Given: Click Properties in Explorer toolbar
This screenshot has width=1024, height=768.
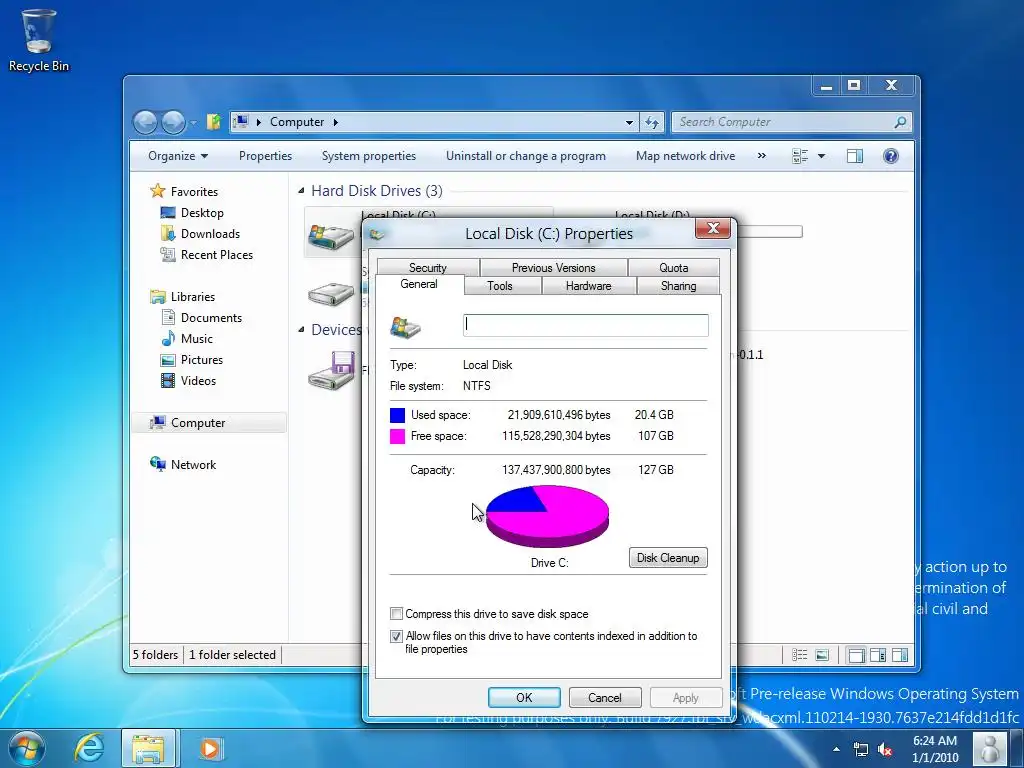Looking at the screenshot, I should tap(265, 156).
